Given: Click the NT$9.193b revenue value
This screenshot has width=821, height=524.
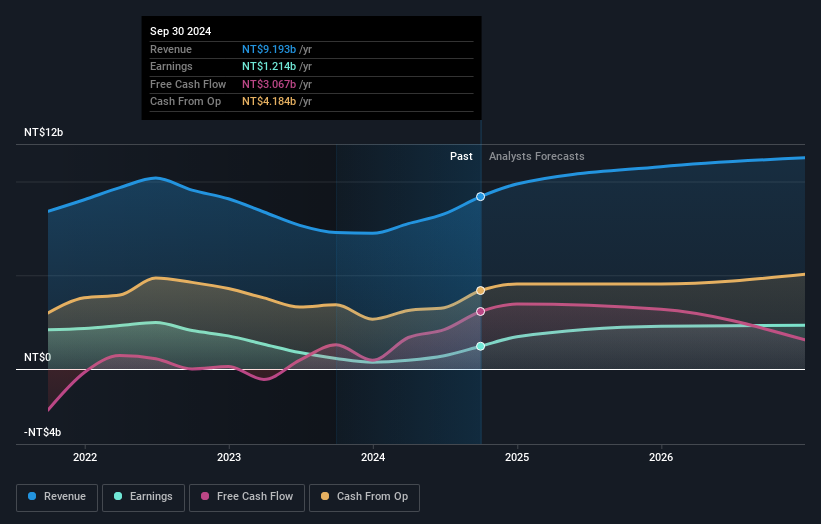Looking at the screenshot, I should [269, 49].
